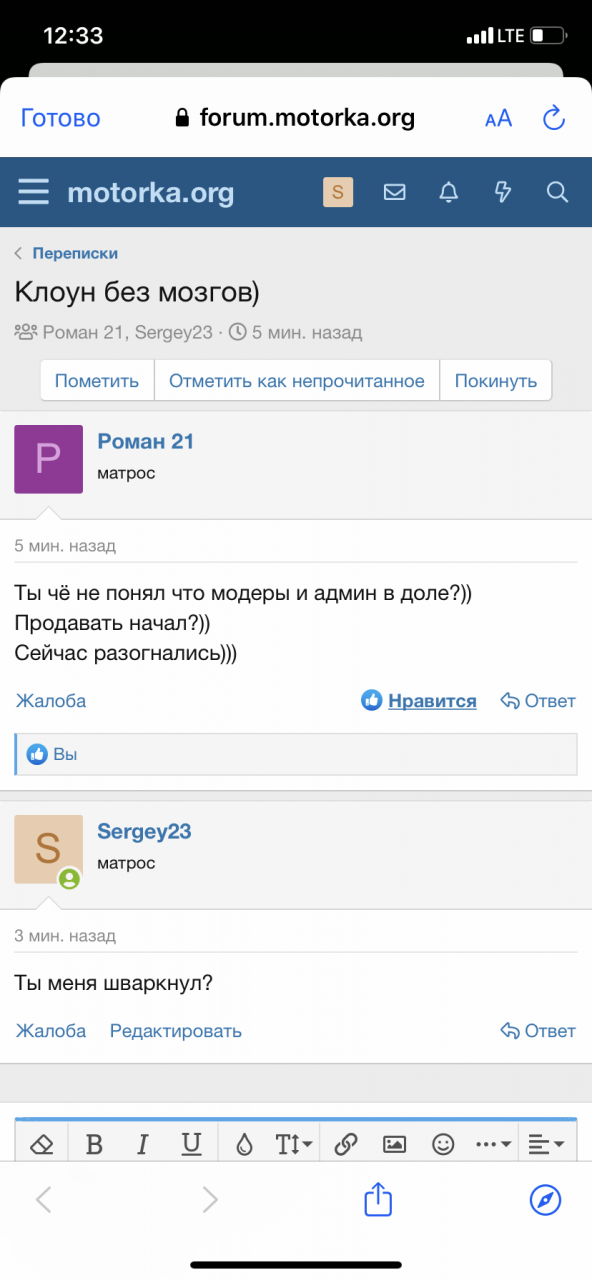Open the text color drop picker
The height and width of the screenshot is (1280, 592).
coord(244,1144)
